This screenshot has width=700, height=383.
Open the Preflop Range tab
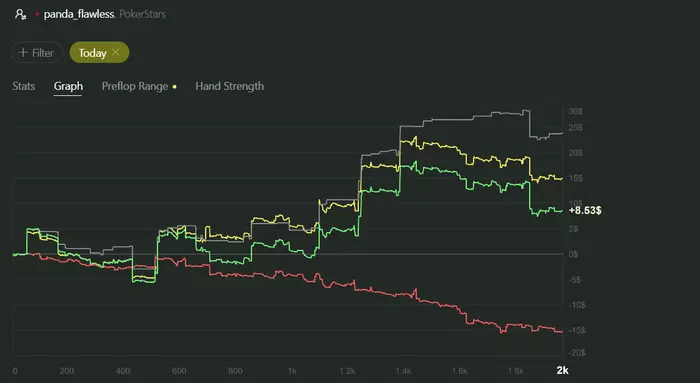135,86
